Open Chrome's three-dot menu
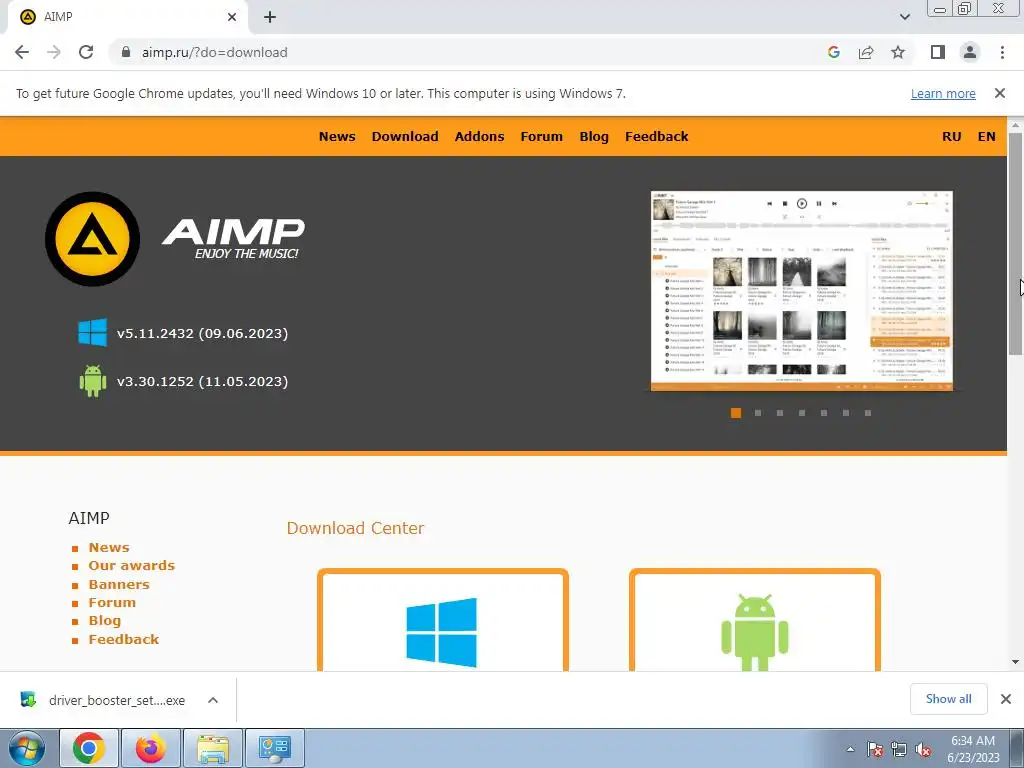 [x=1002, y=52]
